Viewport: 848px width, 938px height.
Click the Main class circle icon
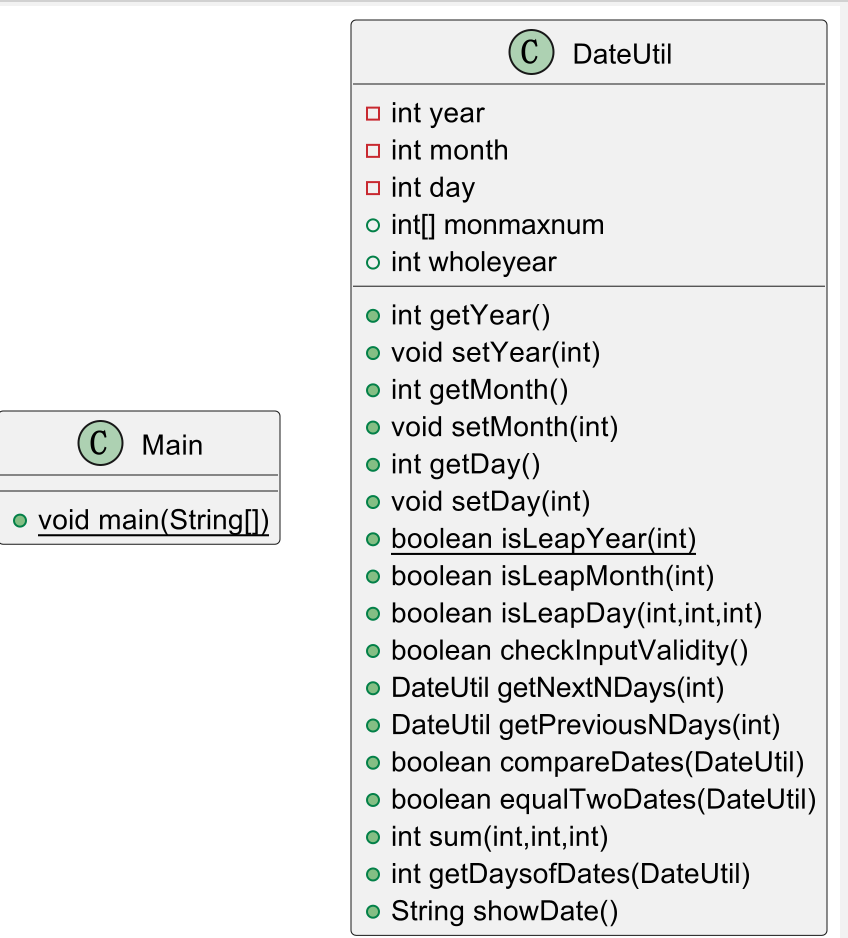click(100, 444)
